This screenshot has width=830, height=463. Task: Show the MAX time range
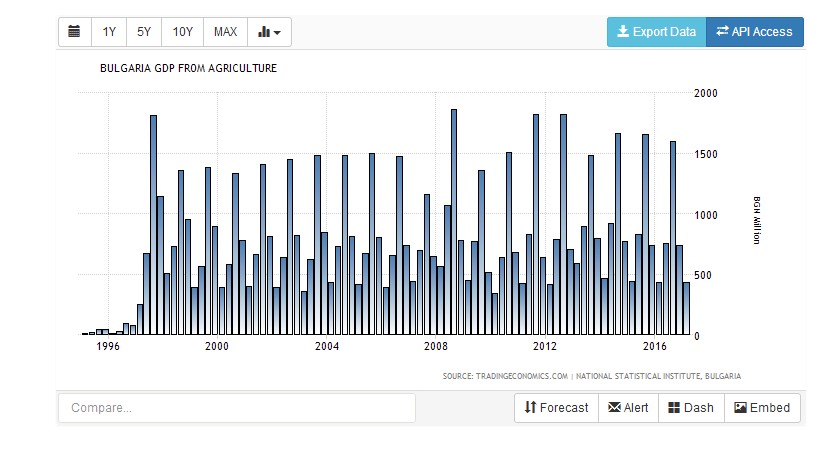pos(225,32)
